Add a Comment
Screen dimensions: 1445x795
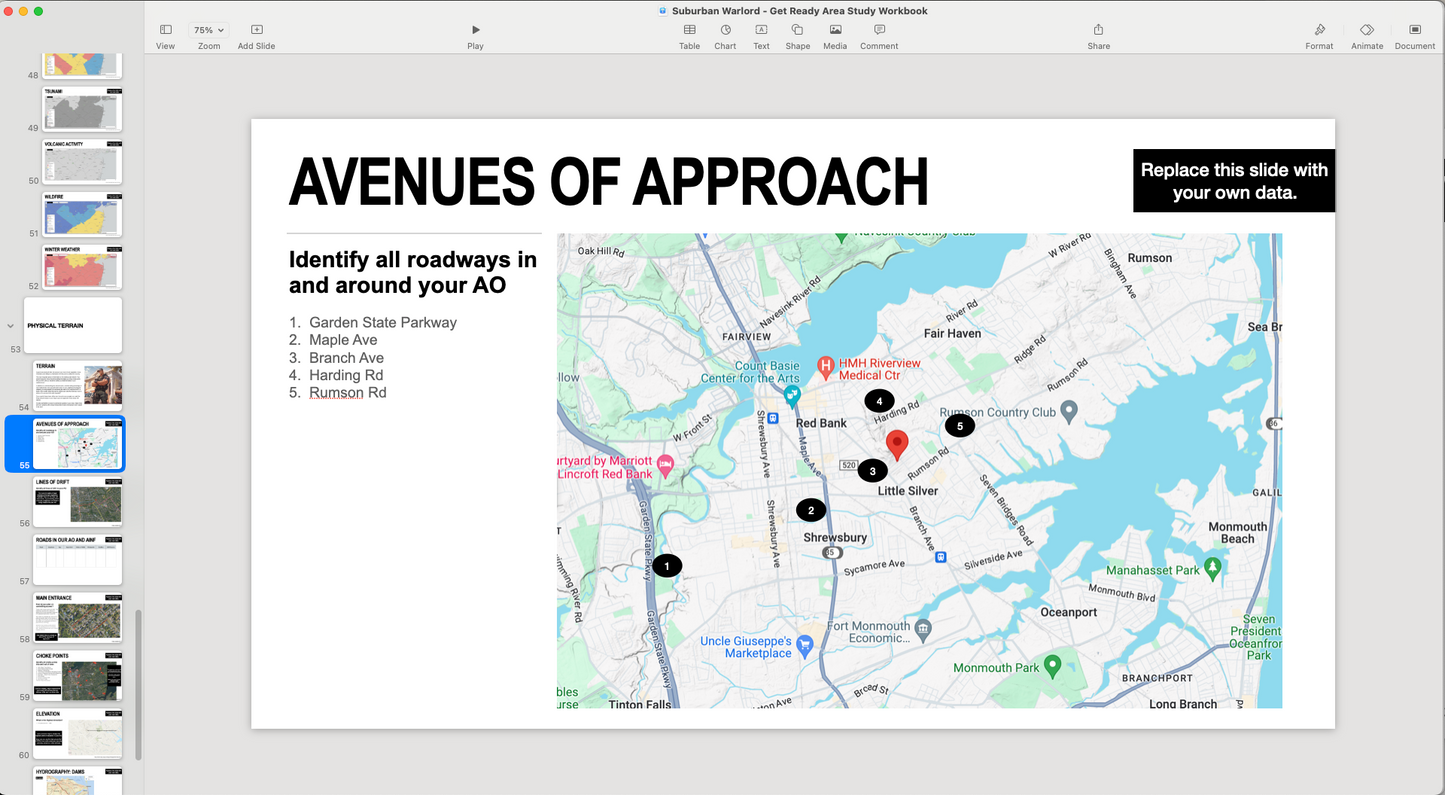coord(879,36)
